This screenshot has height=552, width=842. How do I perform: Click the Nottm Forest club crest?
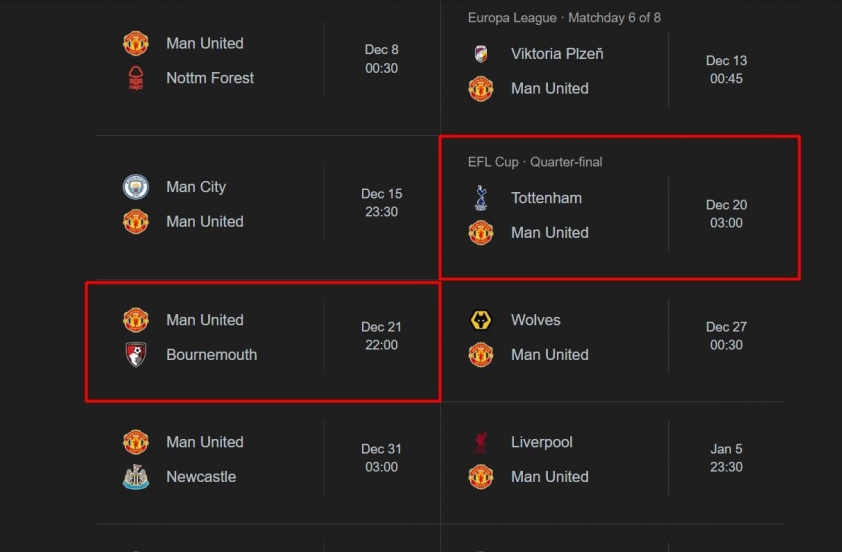(x=136, y=78)
